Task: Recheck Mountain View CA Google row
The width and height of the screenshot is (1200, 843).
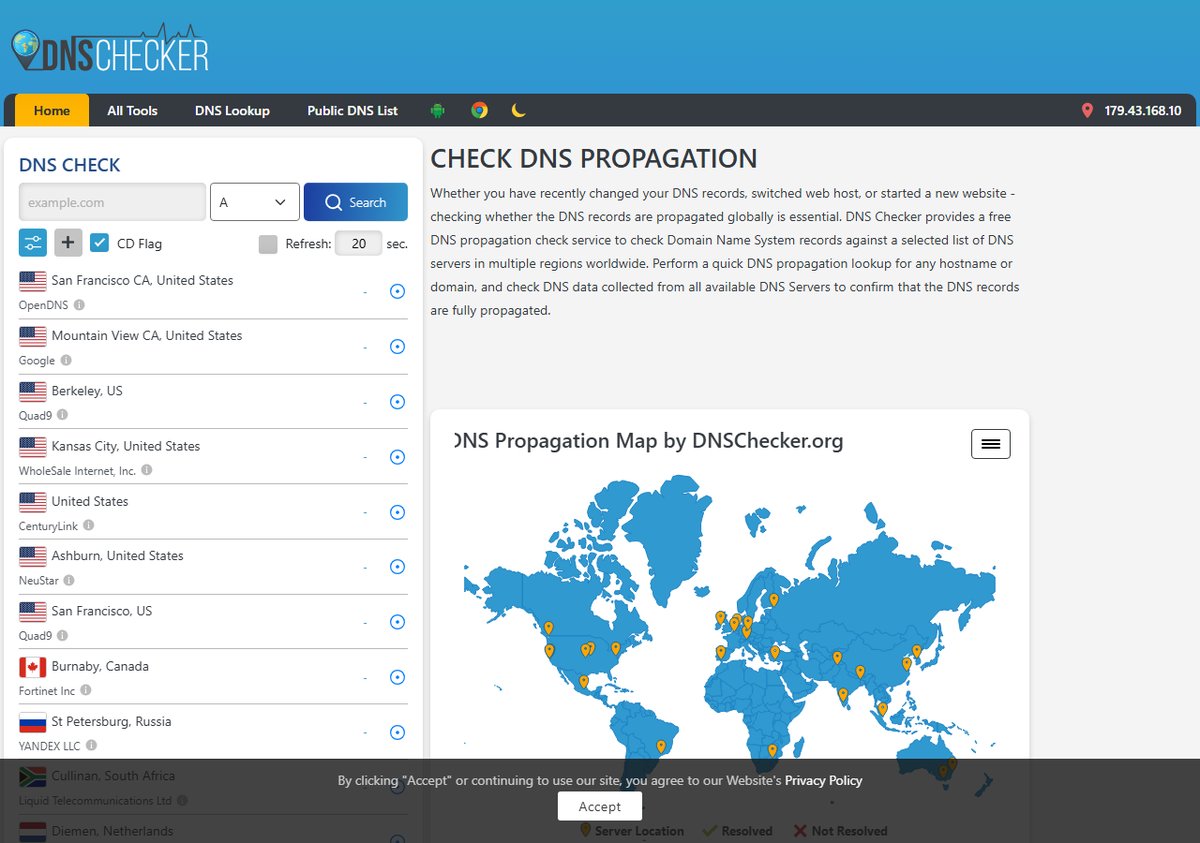Action: (x=397, y=346)
